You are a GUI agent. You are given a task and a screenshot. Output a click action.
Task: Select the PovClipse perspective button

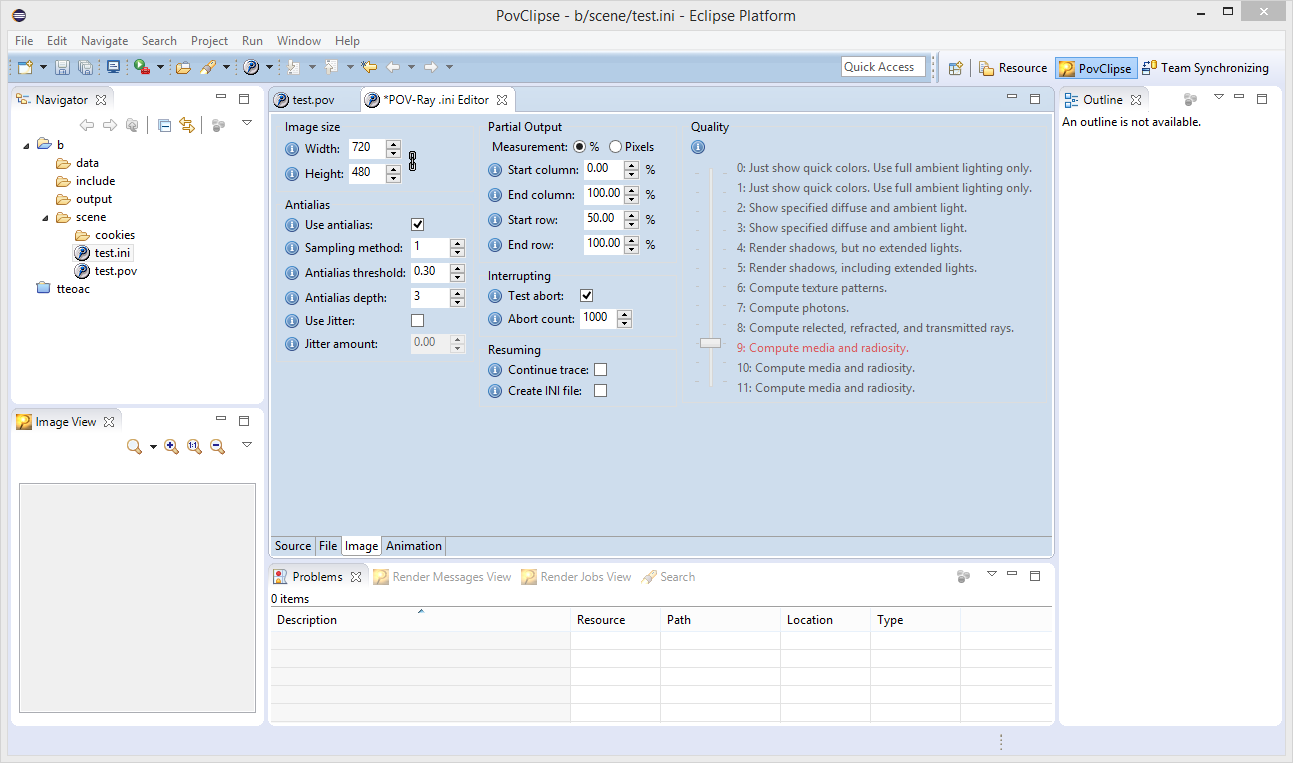click(x=1095, y=68)
